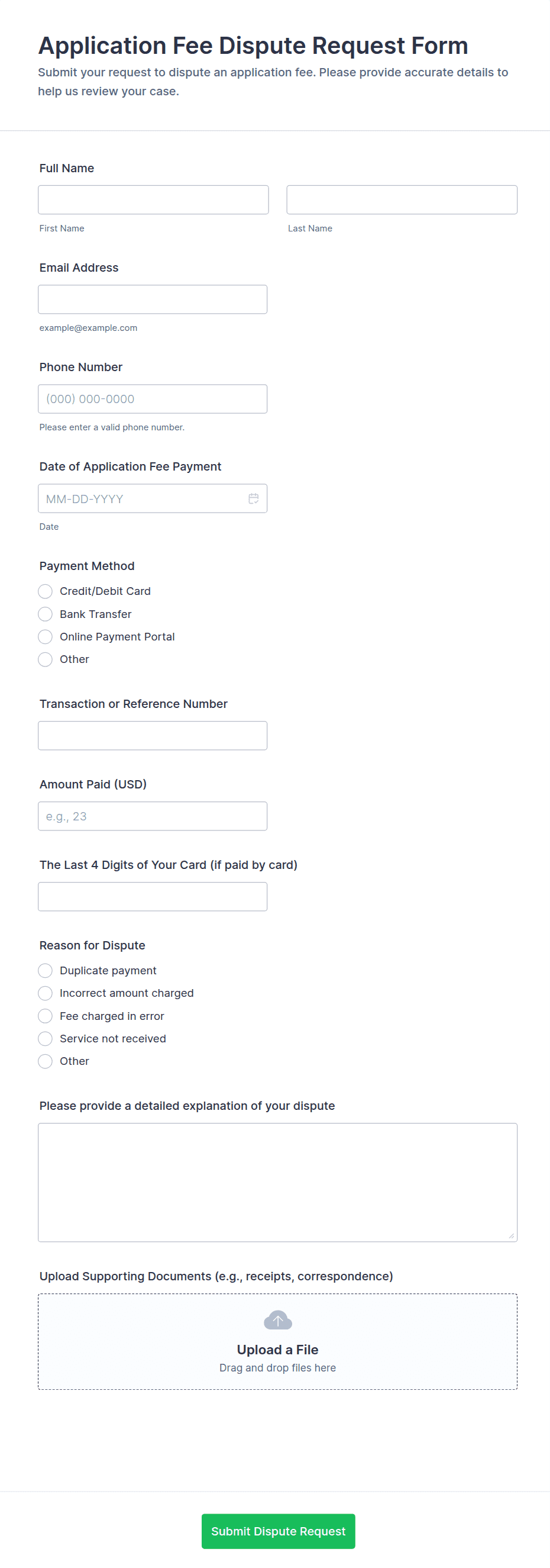Select Other under Reason for Dispute
Viewport: 550px width, 1568px height.
(46, 1061)
